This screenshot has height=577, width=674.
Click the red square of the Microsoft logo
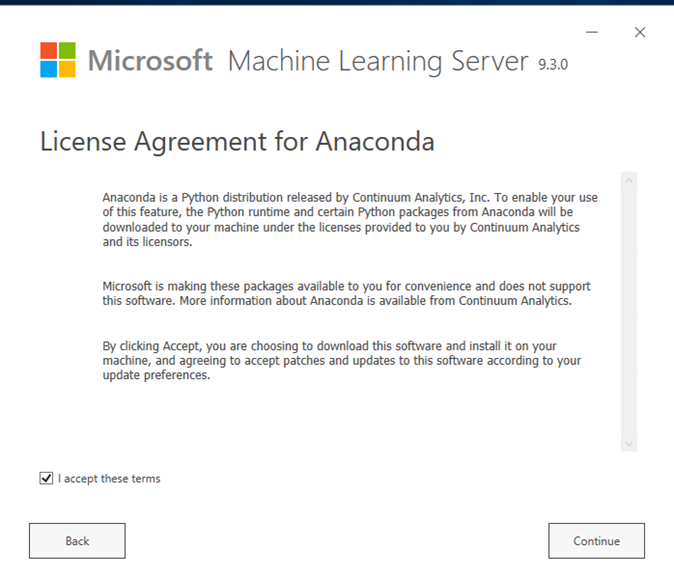point(49,50)
